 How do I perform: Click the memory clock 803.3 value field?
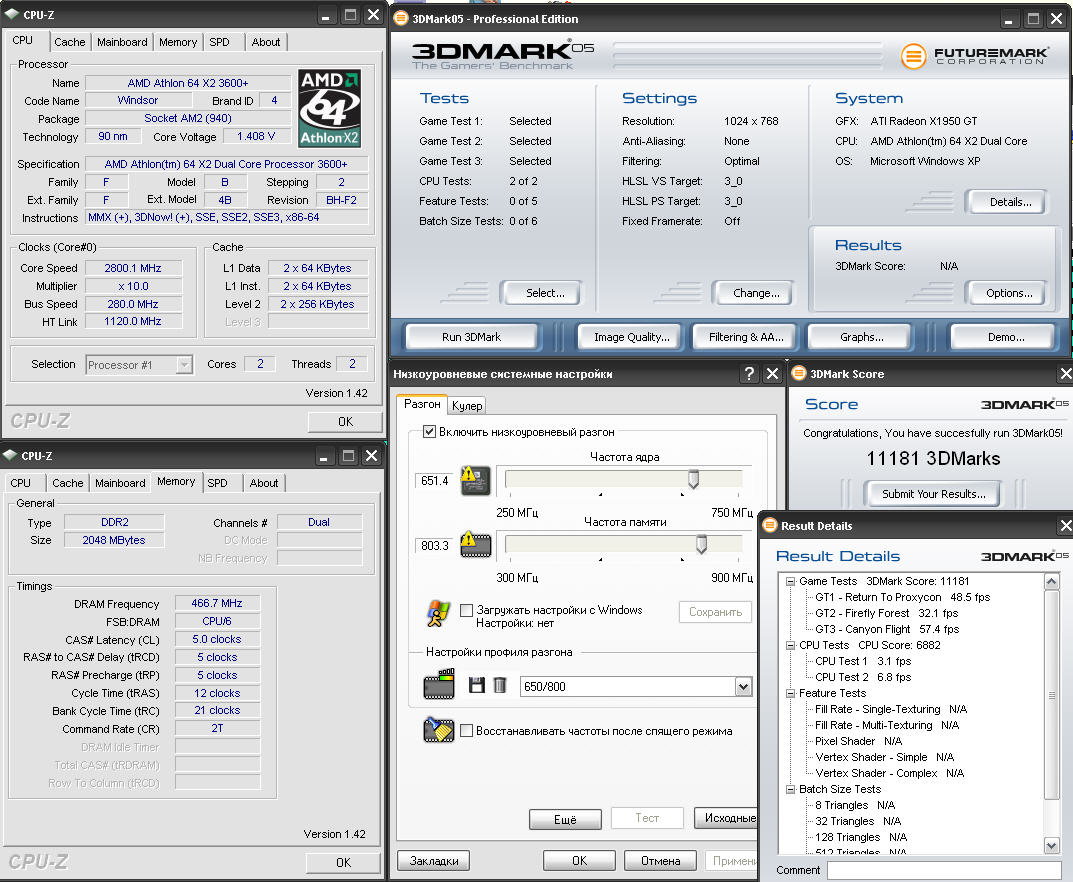click(435, 545)
